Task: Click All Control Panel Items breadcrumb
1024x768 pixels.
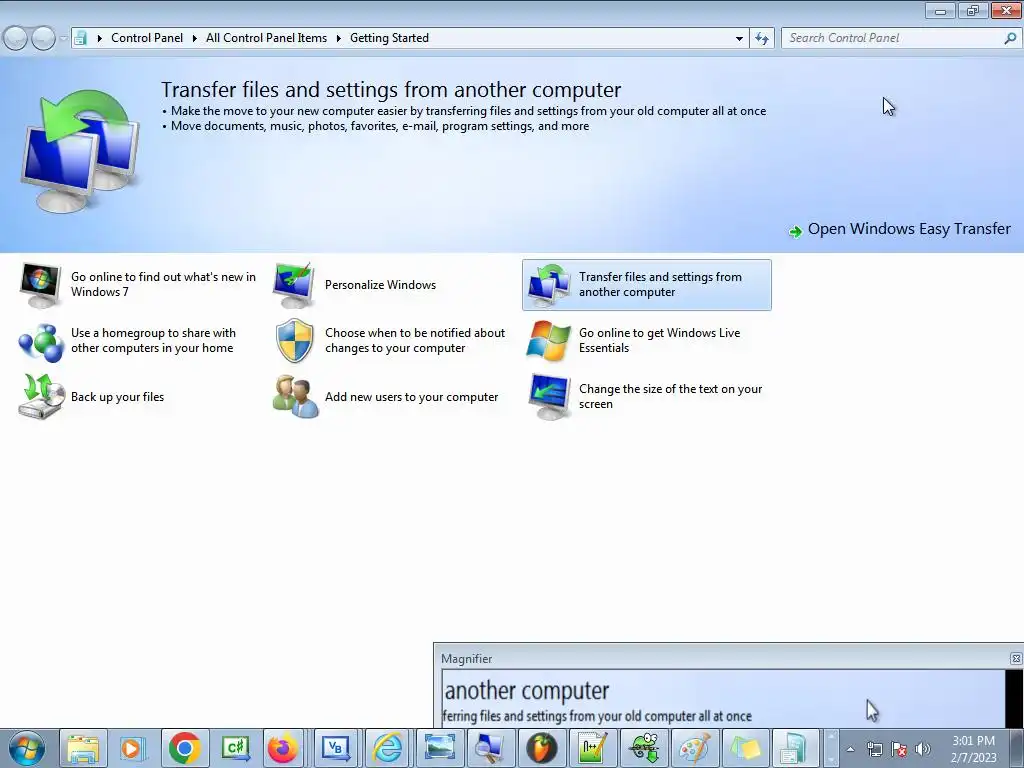Action: click(x=266, y=38)
